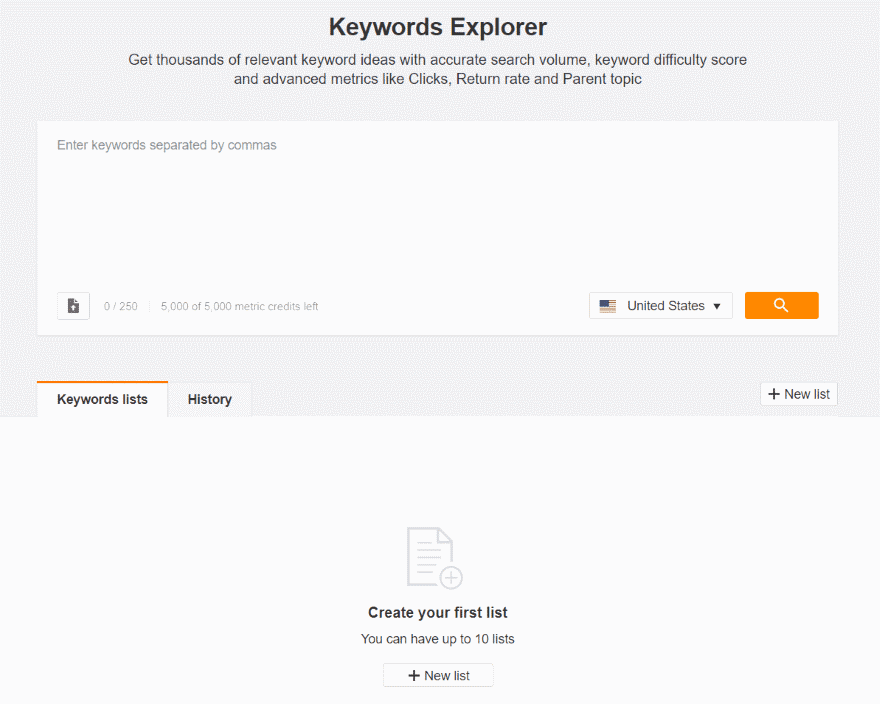Click the plus icon in top-right New list
This screenshot has width=880, height=704.
click(x=773, y=394)
